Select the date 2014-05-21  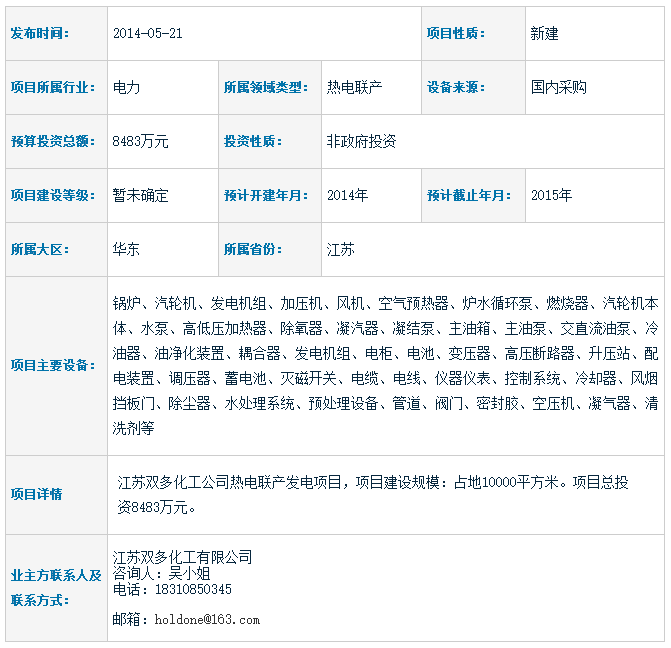click(x=148, y=33)
